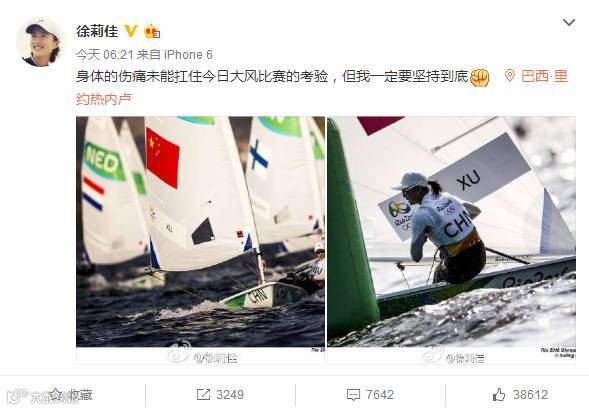Click the comment bubble icon
Viewport: 589px width, 410px height.
353,395
